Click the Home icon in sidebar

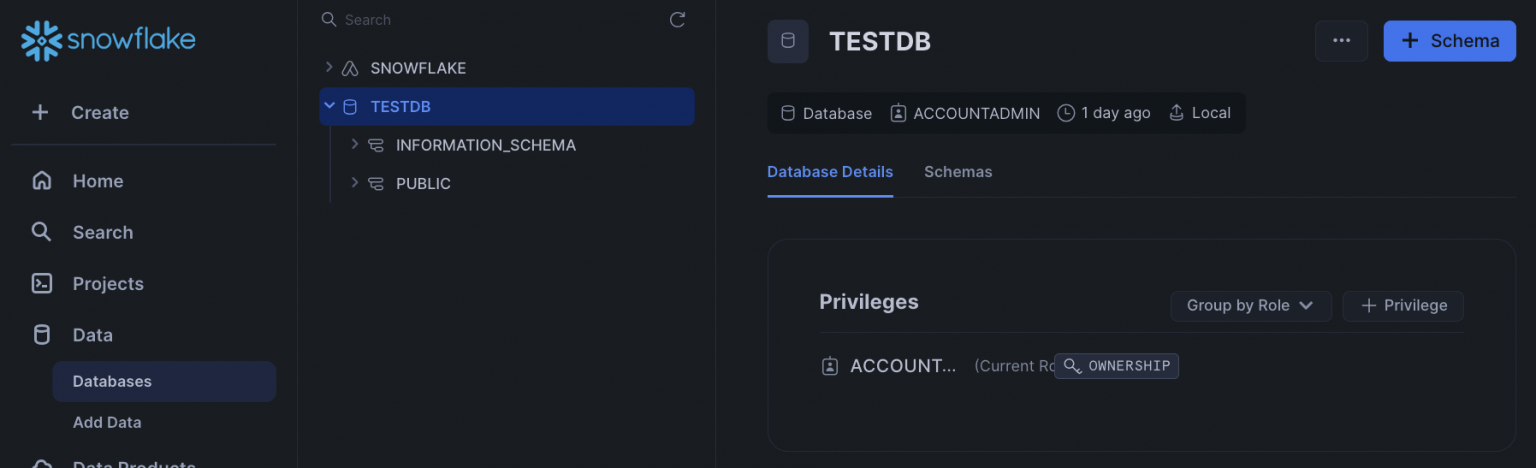click(41, 181)
